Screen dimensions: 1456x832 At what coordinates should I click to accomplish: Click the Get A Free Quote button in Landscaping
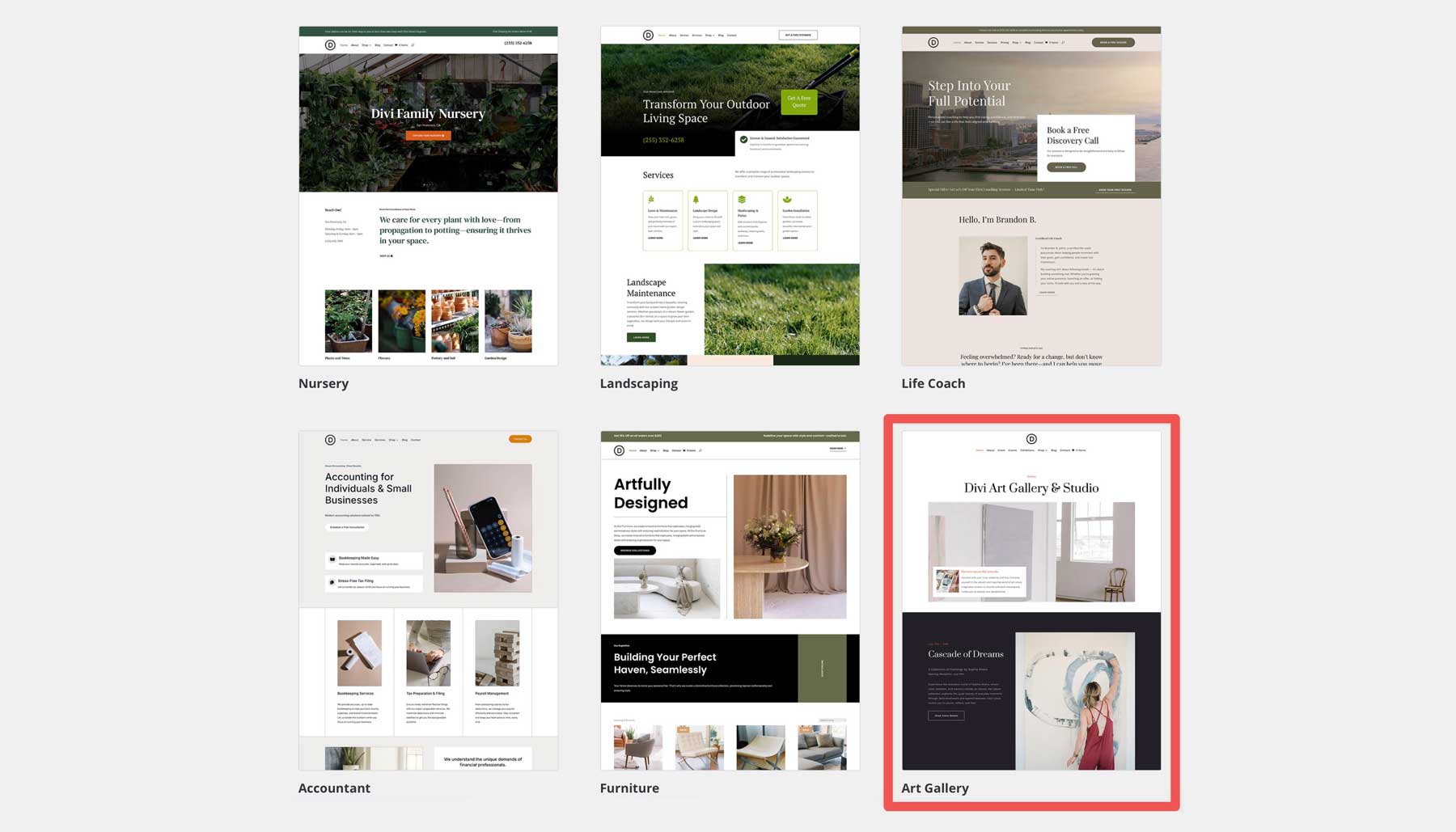(798, 102)
